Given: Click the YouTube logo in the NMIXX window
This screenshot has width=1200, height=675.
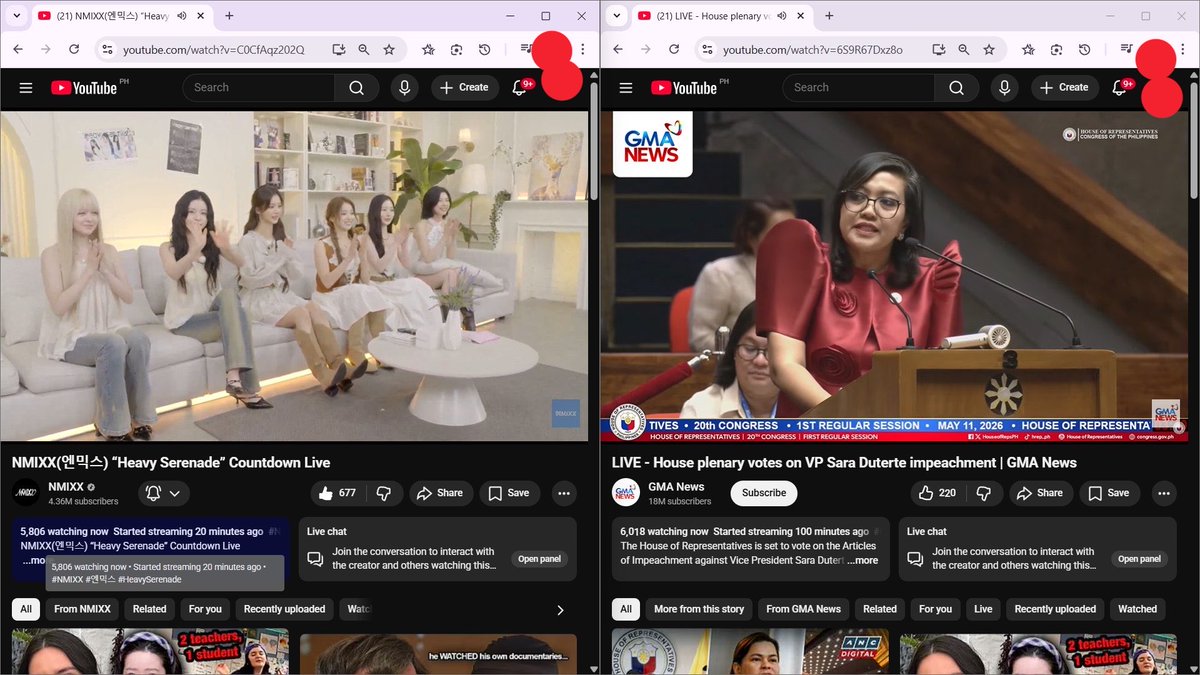Looking at the screenshot, I should [x=84, y=88].
